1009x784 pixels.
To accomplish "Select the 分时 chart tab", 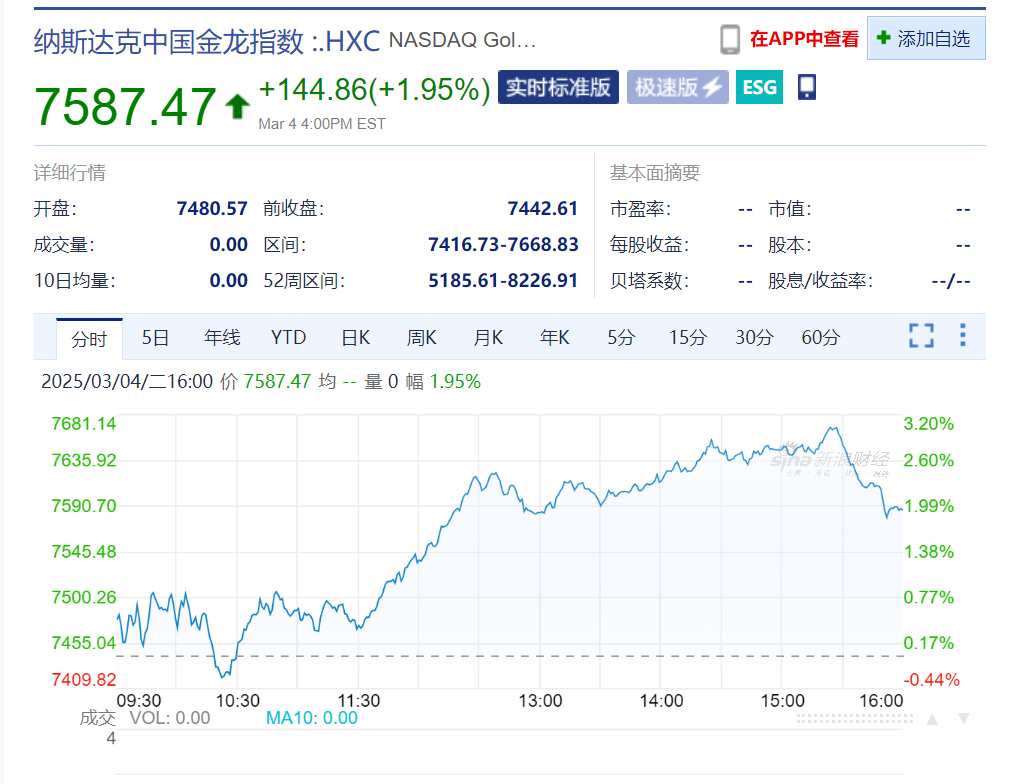I will coord(89,339).
